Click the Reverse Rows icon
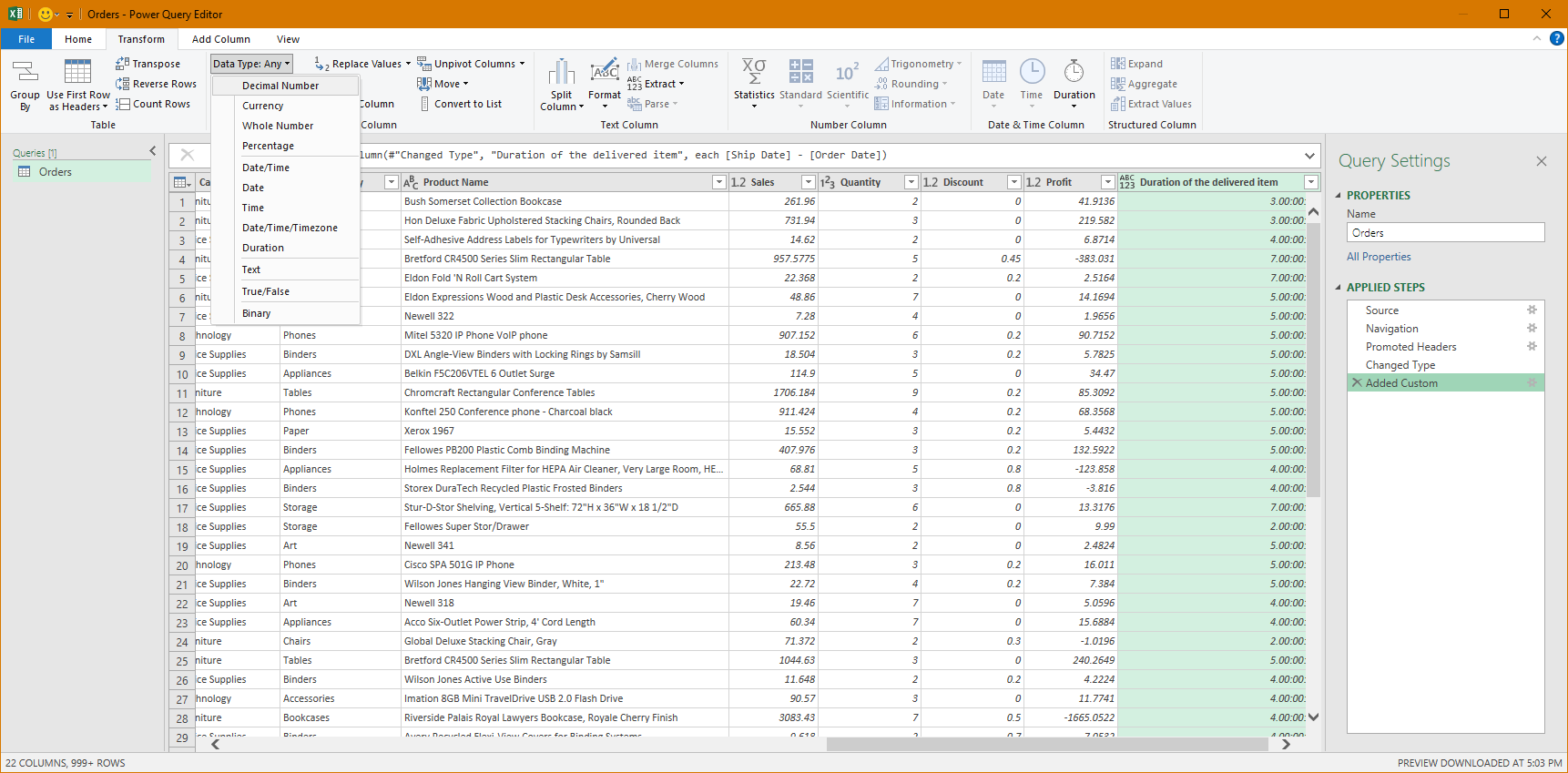The image size is (1568, 773). point(123,84)
